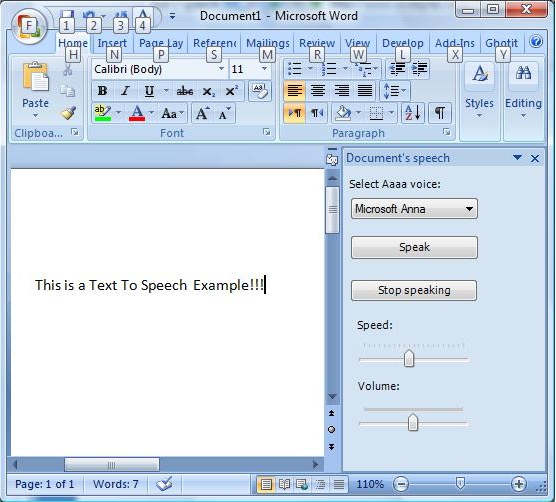Image resolution: width=556 pixels, height=502 pixels.
Task: Open the Review ribbon tab
Action: (x=317, y=43)
